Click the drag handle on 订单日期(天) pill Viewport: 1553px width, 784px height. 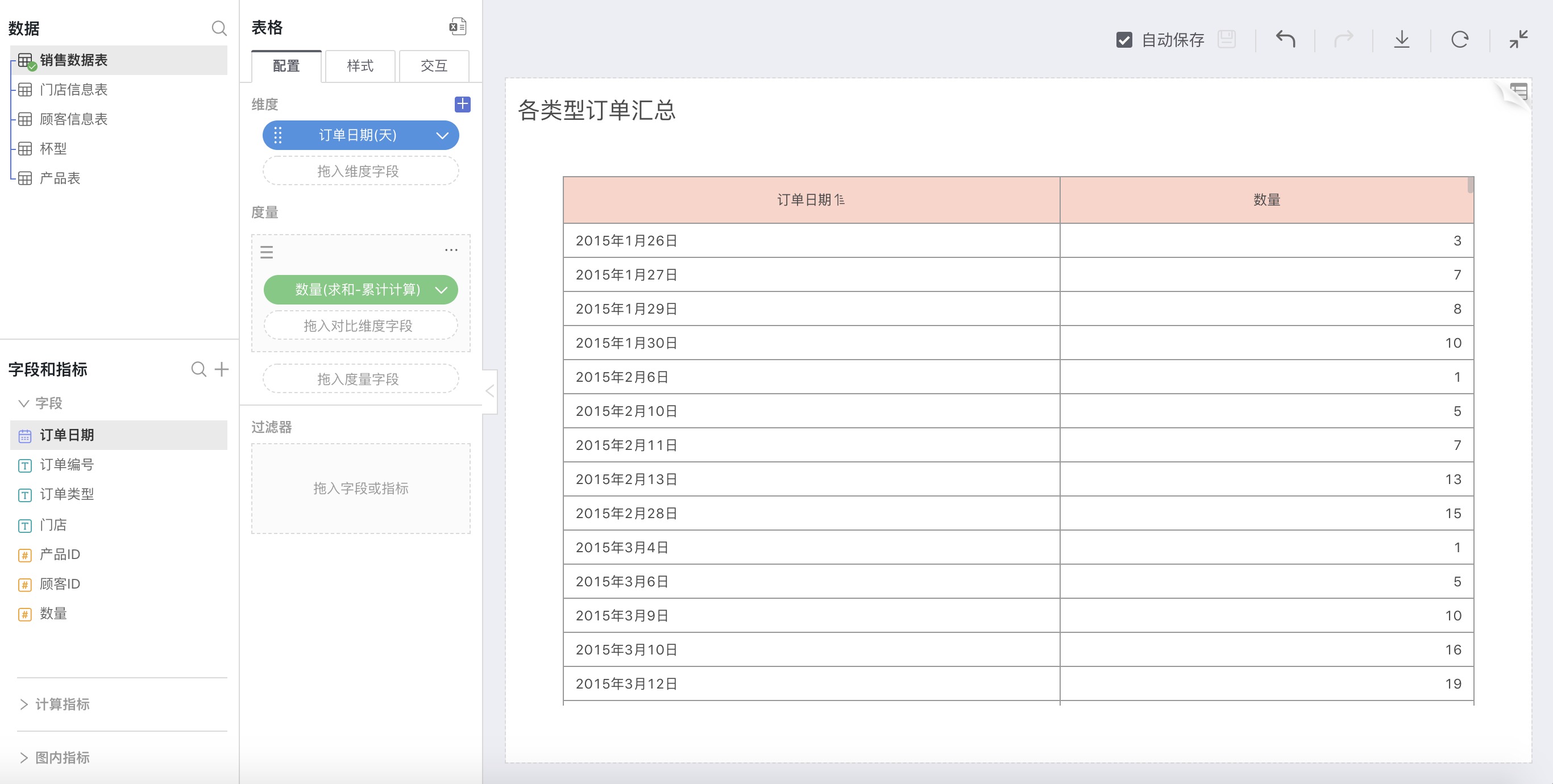click(278, 135)
